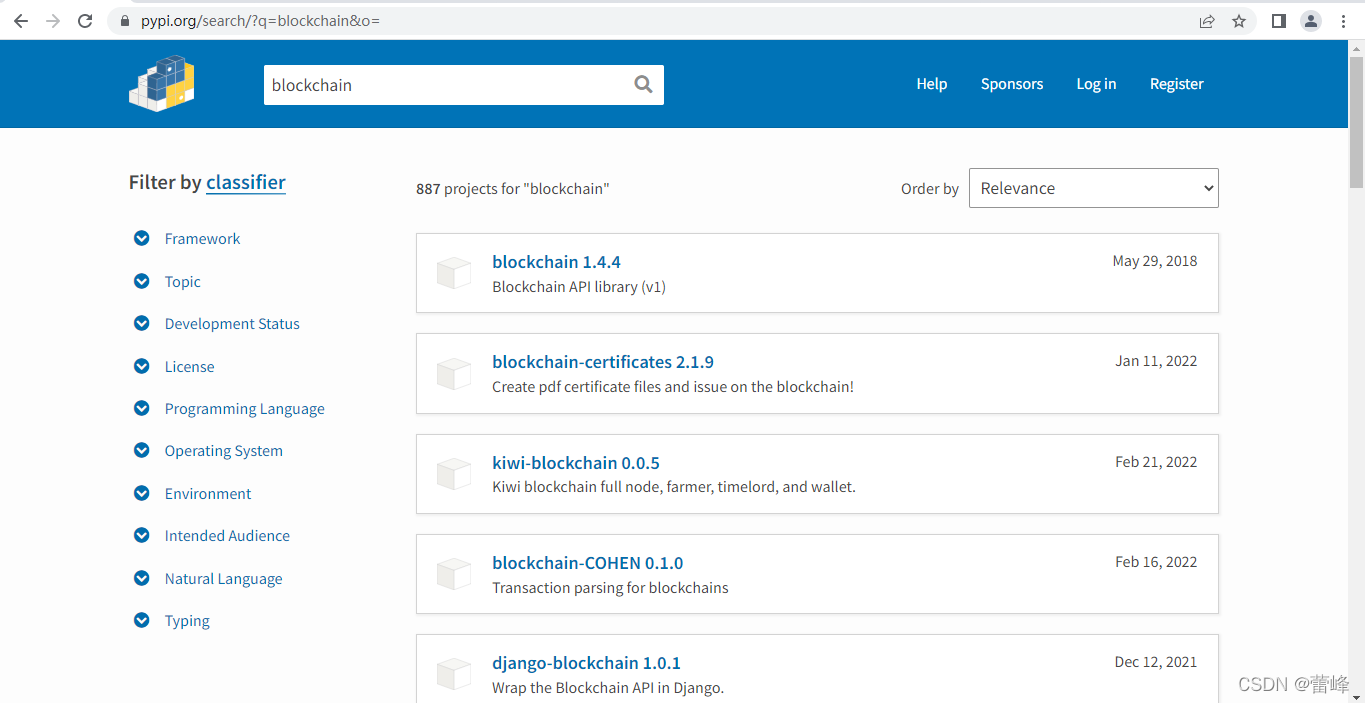Click package icon for blockchain-COHEN
Screen dimensions: 1365x703
point(454,574)
